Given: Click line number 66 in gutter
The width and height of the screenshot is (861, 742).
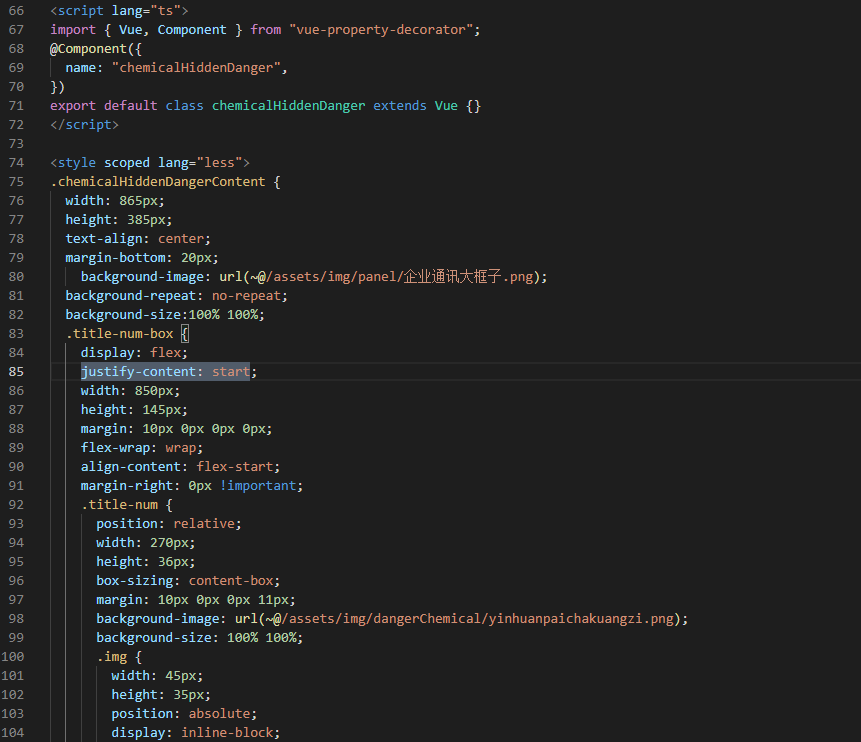Looking at the screenshot, I should point(16,10).
